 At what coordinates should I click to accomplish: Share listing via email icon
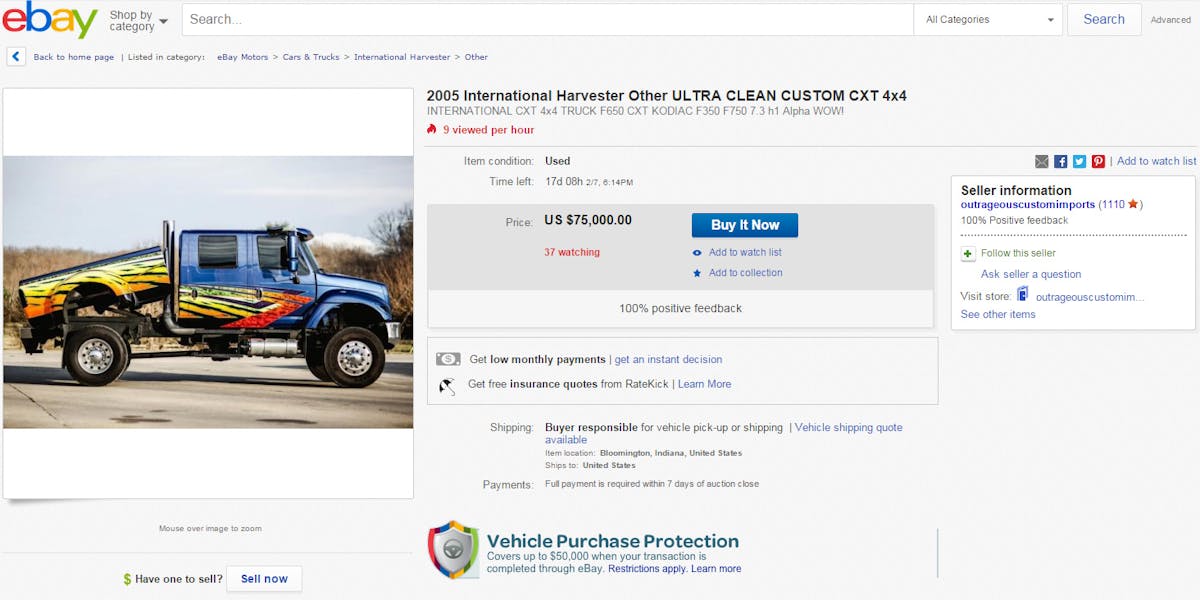tap(1042, 161)
